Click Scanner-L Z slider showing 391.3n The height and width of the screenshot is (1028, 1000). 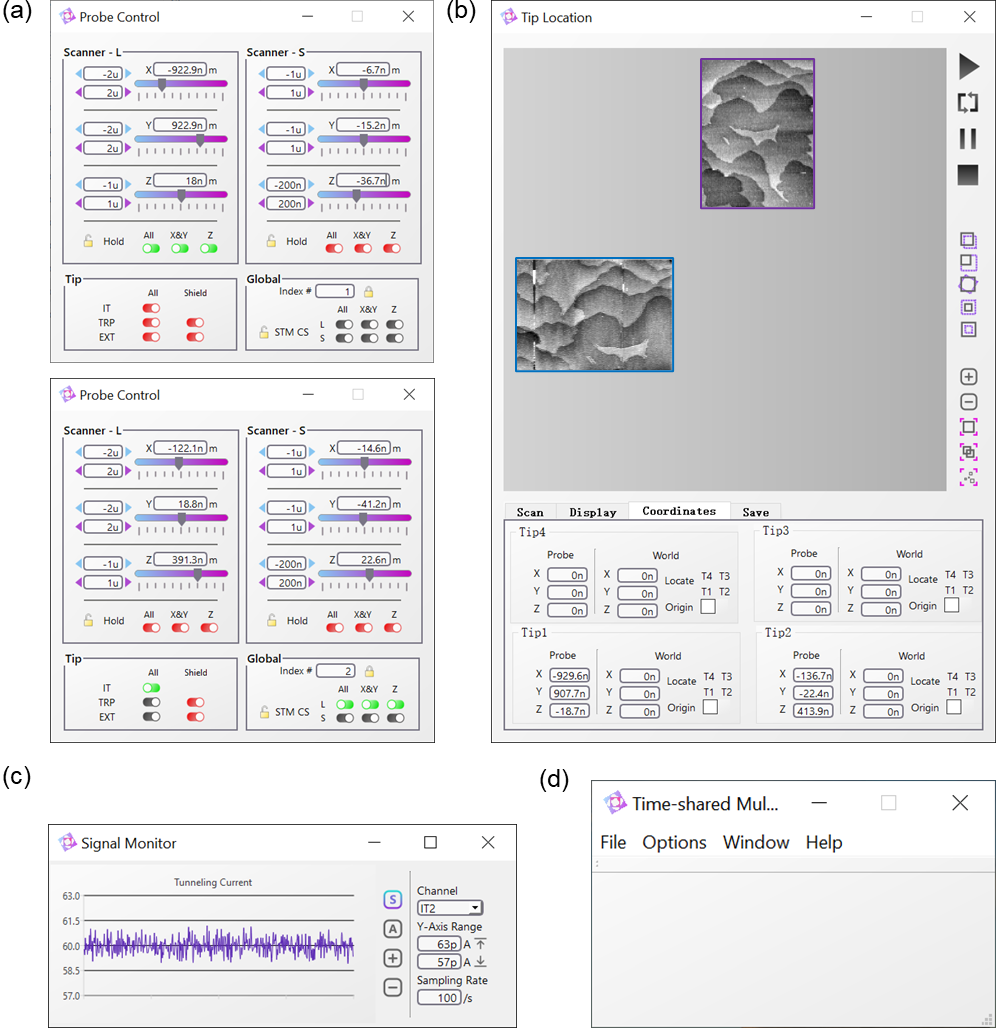tap(182, 574)
